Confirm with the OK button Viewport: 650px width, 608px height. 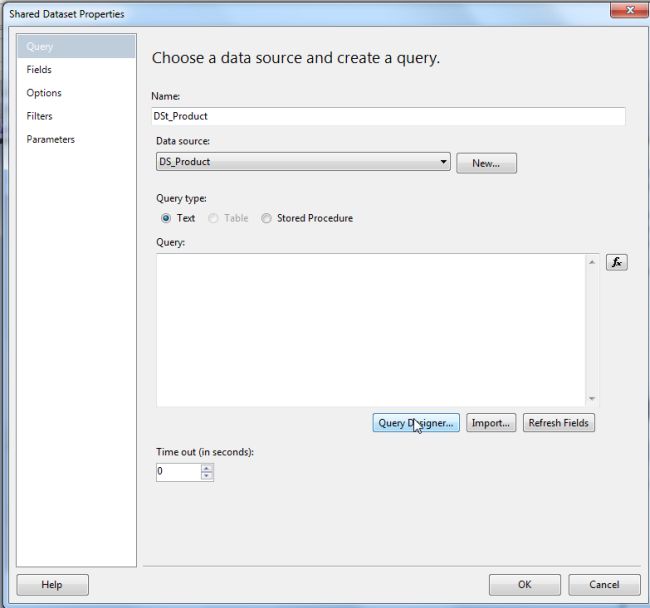point(524,584)
